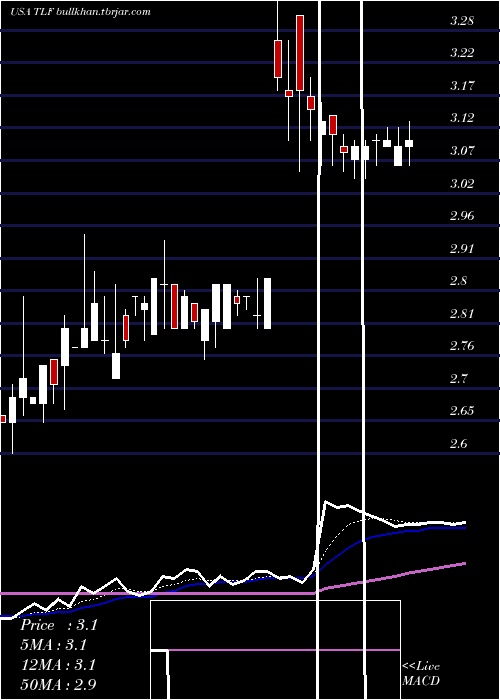Click the 5MA : 3.1 readout
This screenshot has width=500, height=700.
(x=54, y=645)
